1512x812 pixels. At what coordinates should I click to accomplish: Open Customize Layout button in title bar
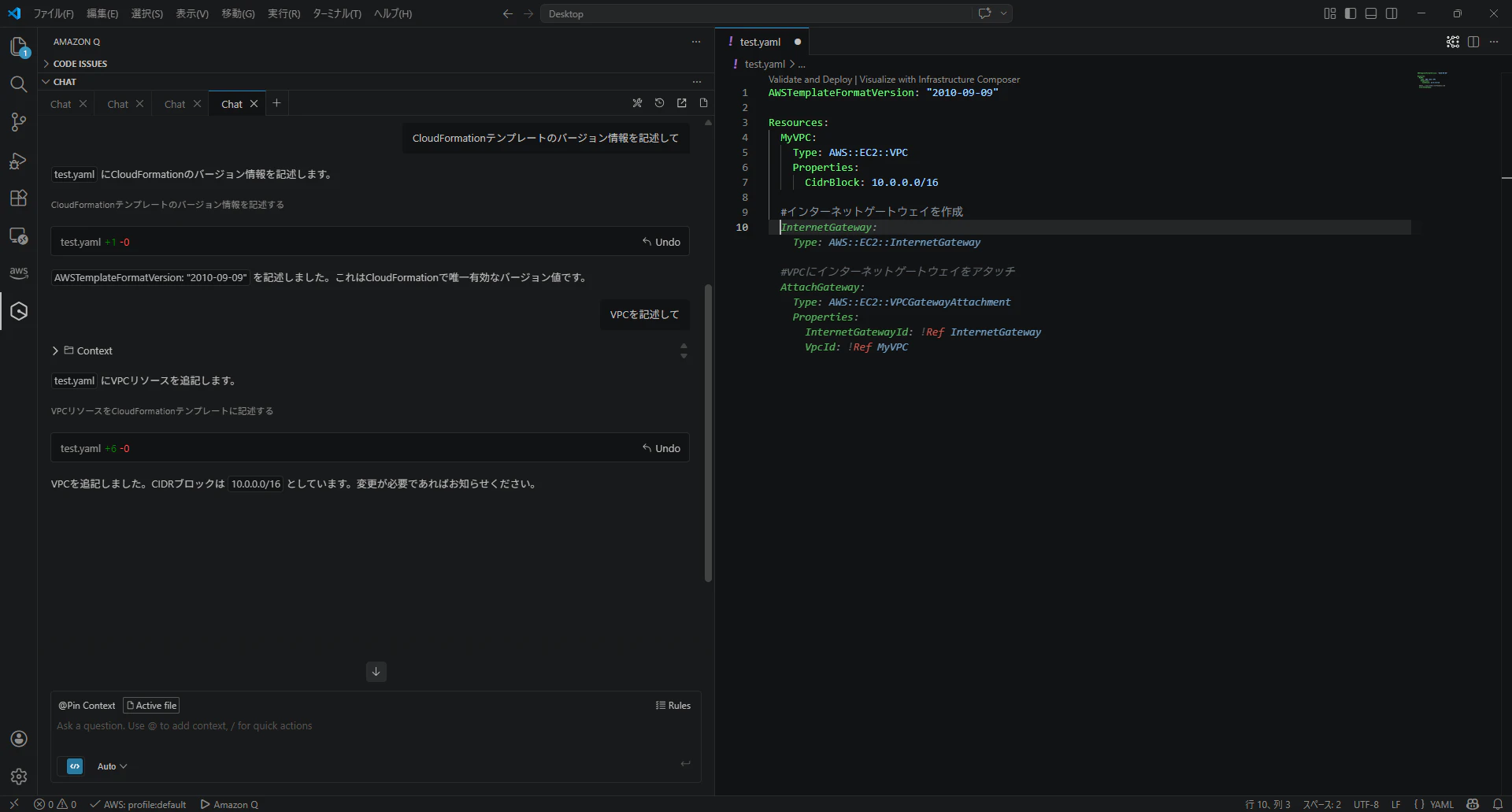[x=1330, y=13]
